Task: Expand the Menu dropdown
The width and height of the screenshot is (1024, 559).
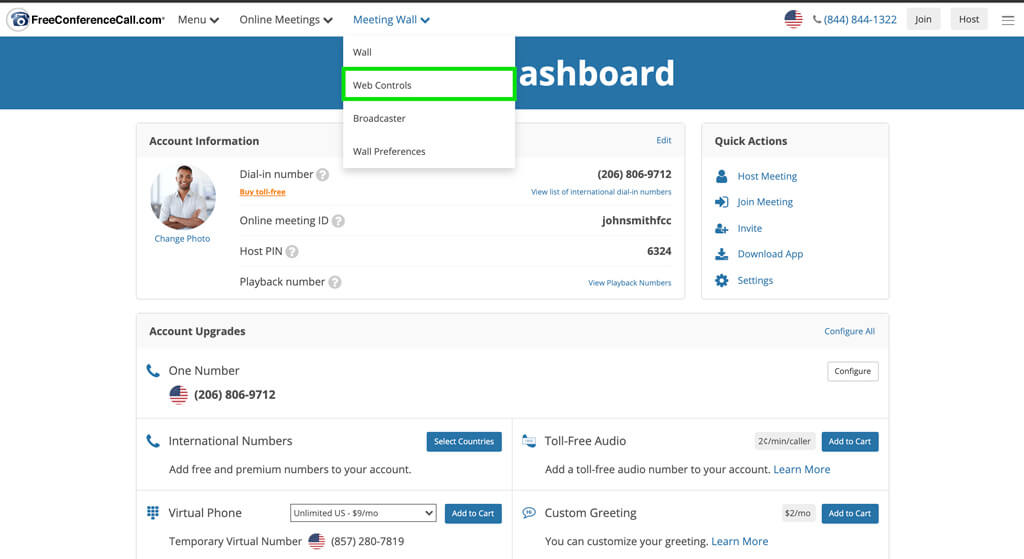Action: coord(198,20)
